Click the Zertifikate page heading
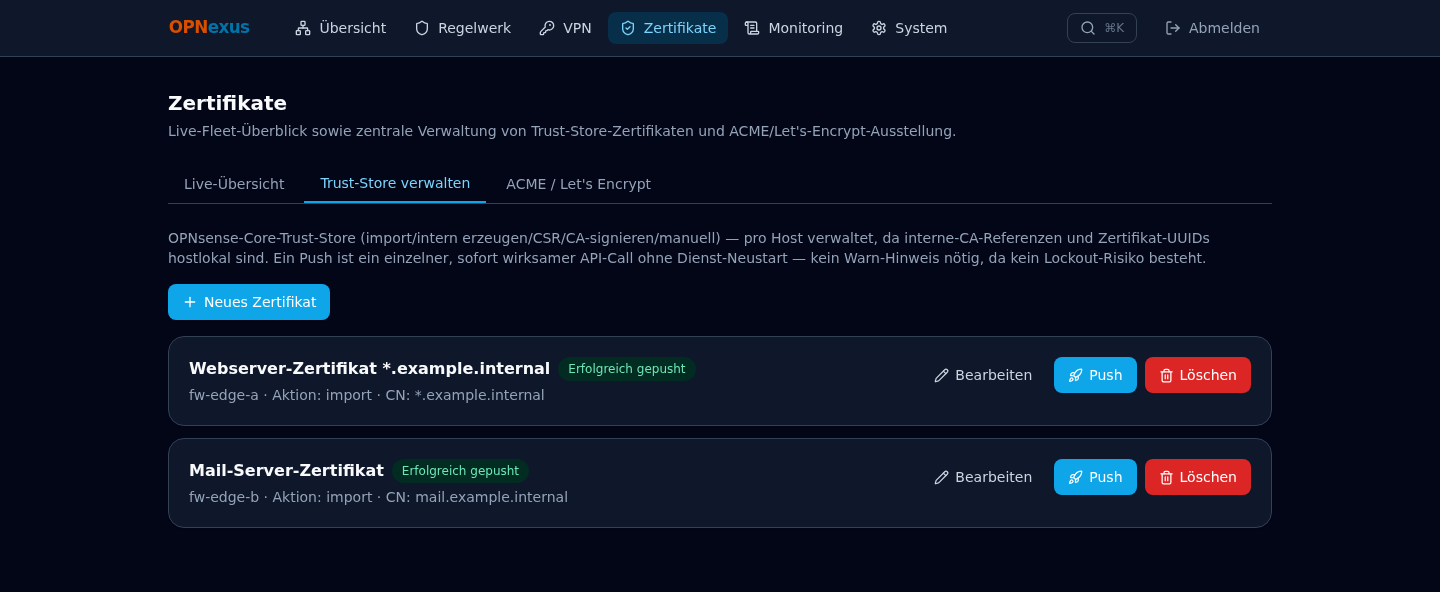The height and width of the screenshot is (592, 1440). (227, 103)
